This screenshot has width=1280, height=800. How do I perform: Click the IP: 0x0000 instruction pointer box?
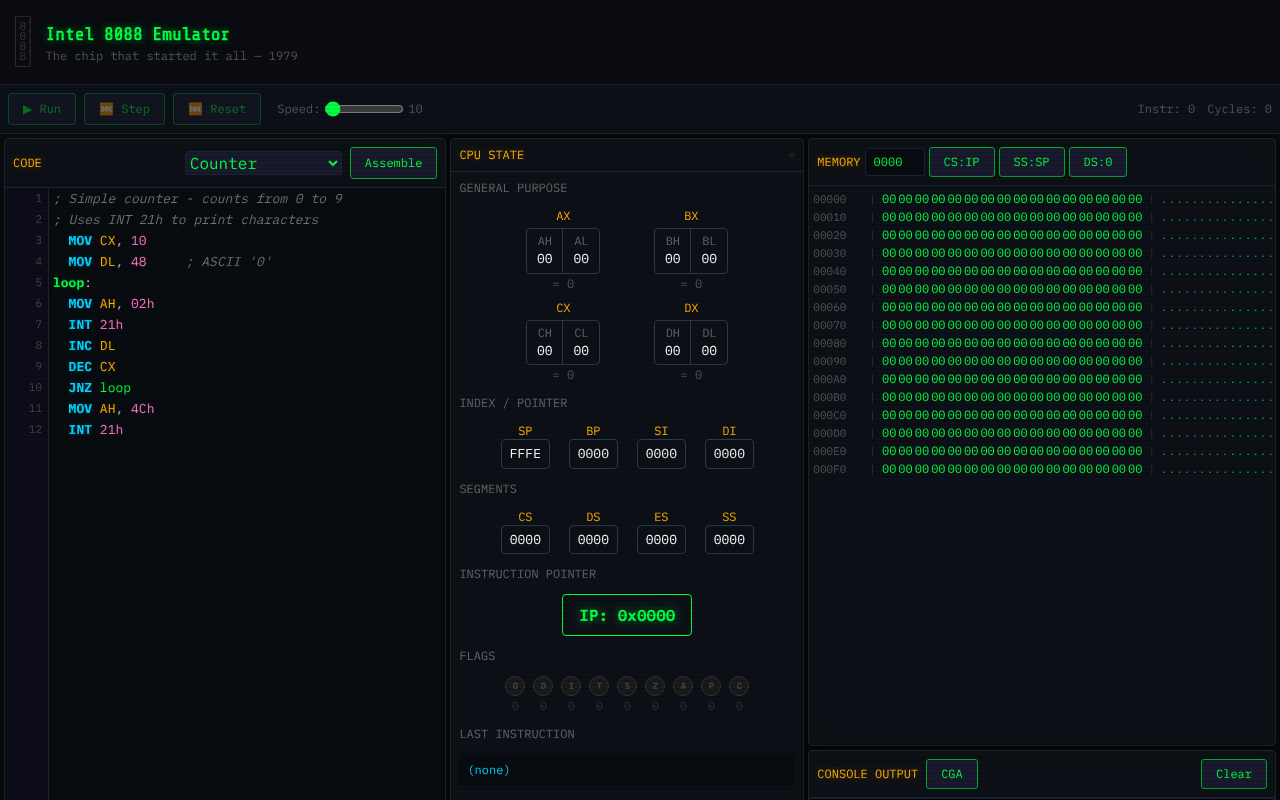point(627,615)
